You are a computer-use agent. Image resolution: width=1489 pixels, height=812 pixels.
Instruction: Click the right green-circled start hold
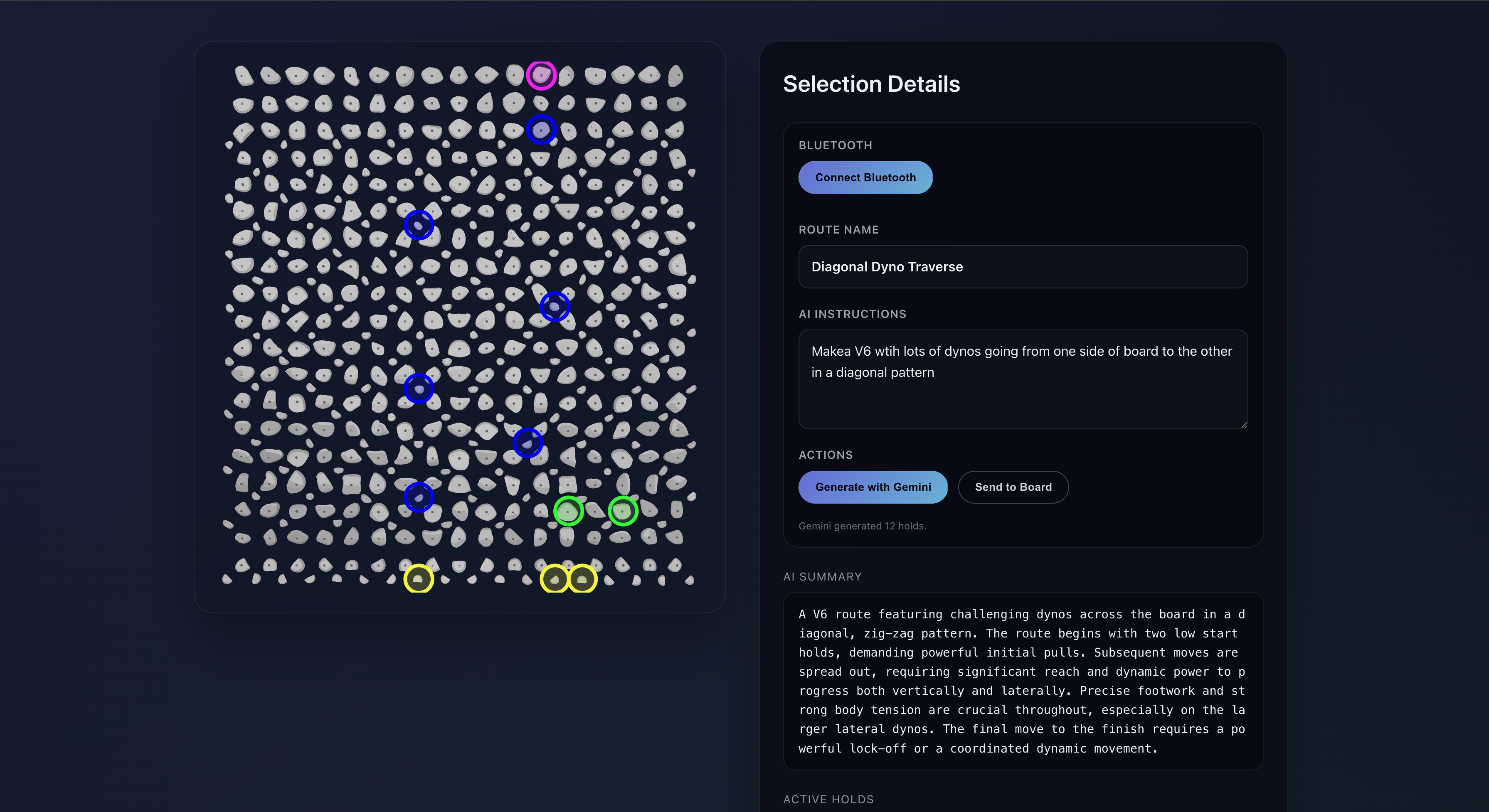pyautogui.click(x=623, y=511)
